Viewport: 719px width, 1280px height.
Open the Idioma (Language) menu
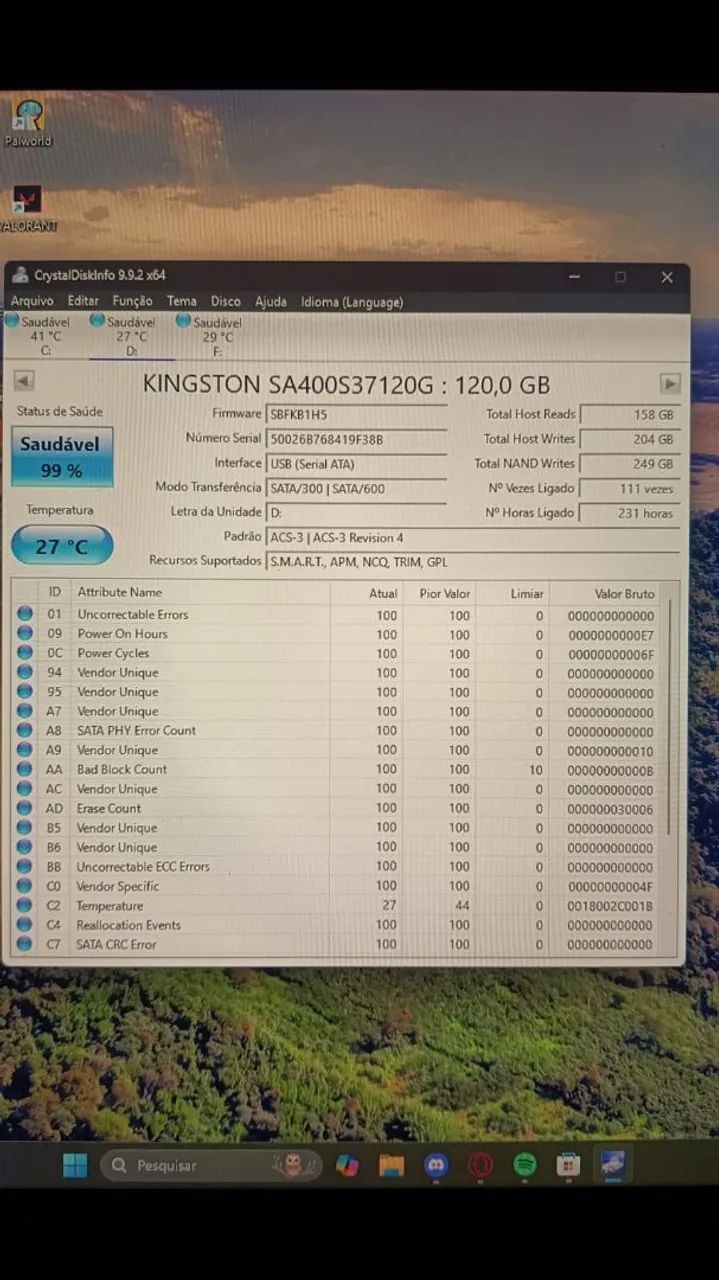(352, 301)
